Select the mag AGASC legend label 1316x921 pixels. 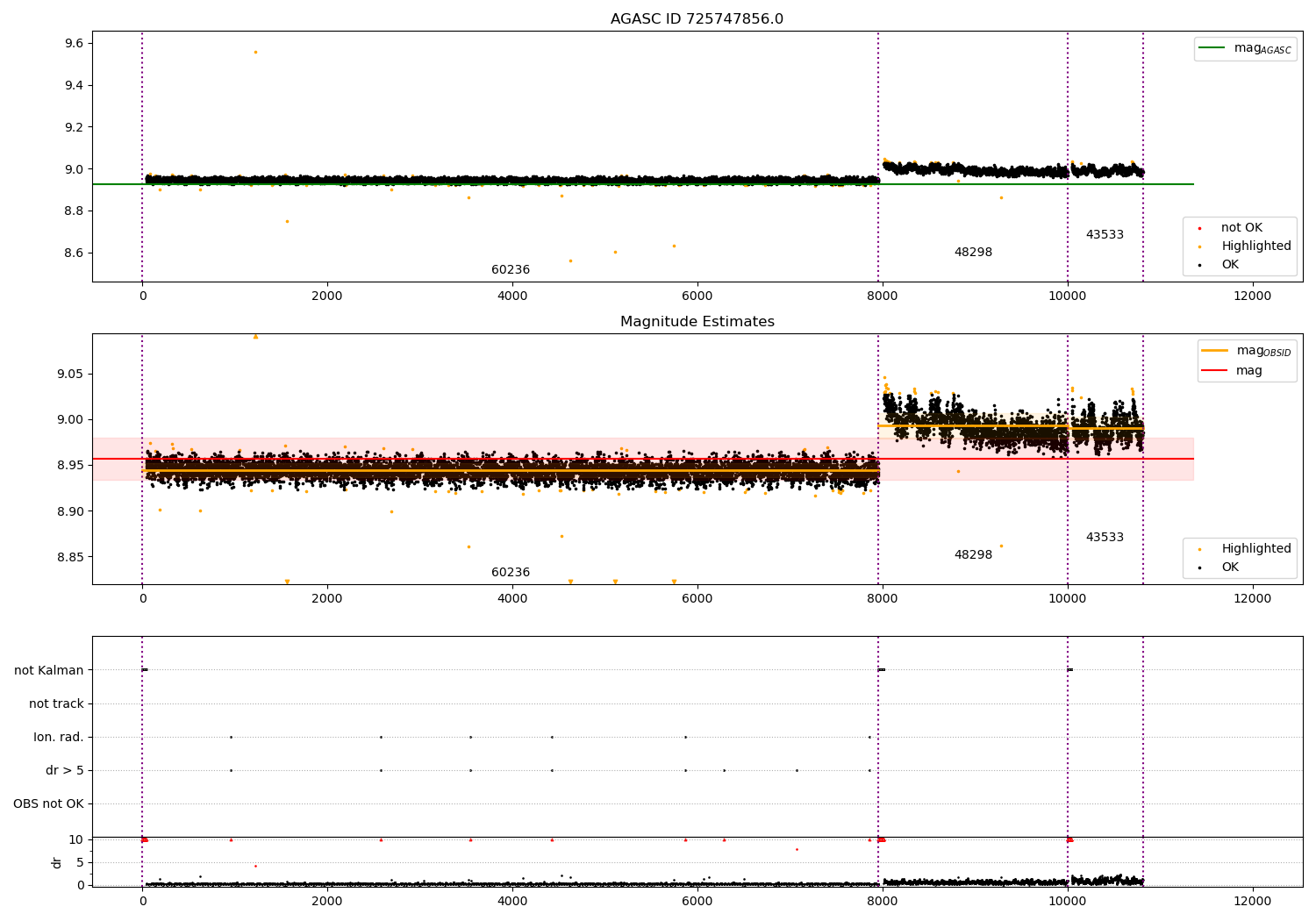click(x=1262, y=48)
